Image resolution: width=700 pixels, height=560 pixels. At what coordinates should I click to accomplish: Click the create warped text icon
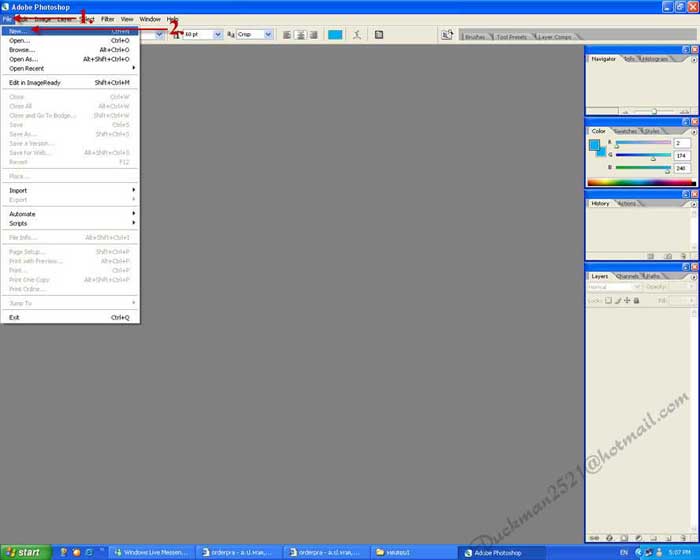[357, 35]
